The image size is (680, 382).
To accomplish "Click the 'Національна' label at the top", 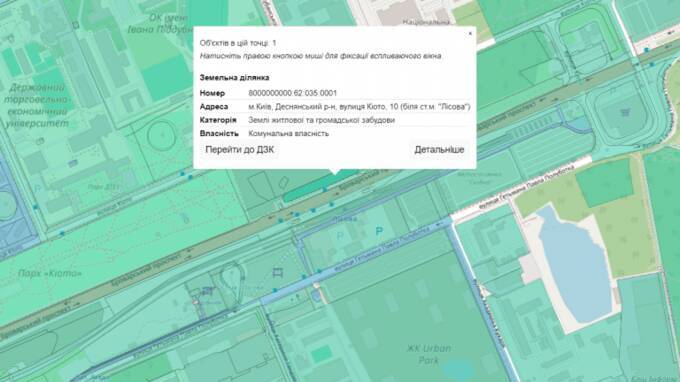I will [x=427, y=22].
